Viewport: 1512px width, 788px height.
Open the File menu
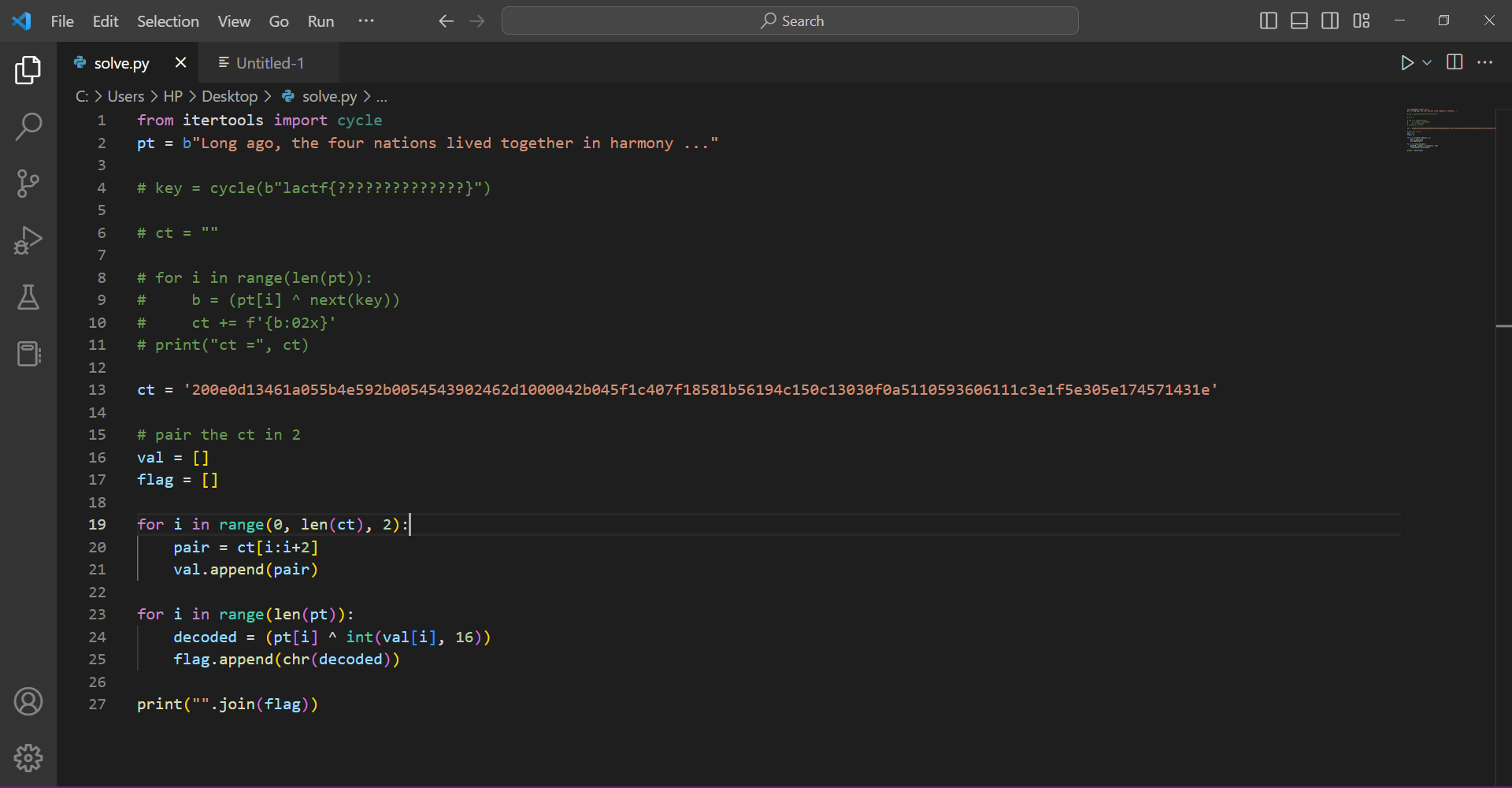click(62, 21)
